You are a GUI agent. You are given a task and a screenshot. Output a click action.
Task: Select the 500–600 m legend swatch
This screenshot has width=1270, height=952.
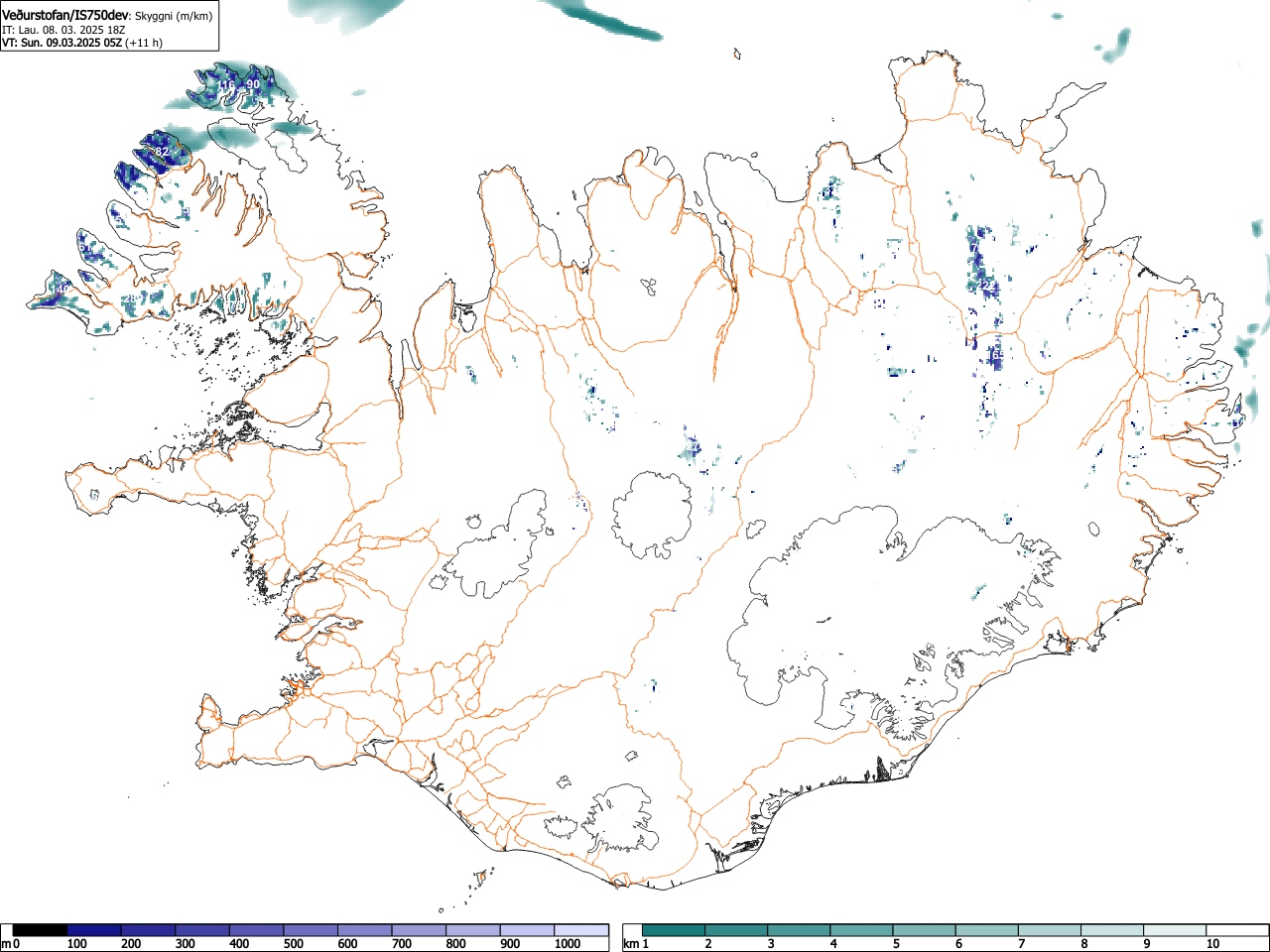311,930
